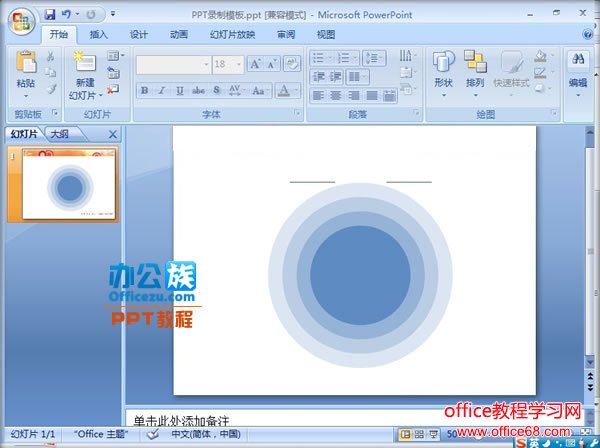Open the Shapes gallery

(x=443, y=72)
